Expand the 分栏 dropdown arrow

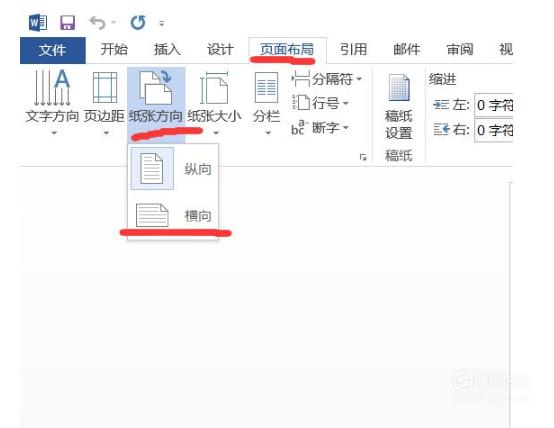pos(268,133)
